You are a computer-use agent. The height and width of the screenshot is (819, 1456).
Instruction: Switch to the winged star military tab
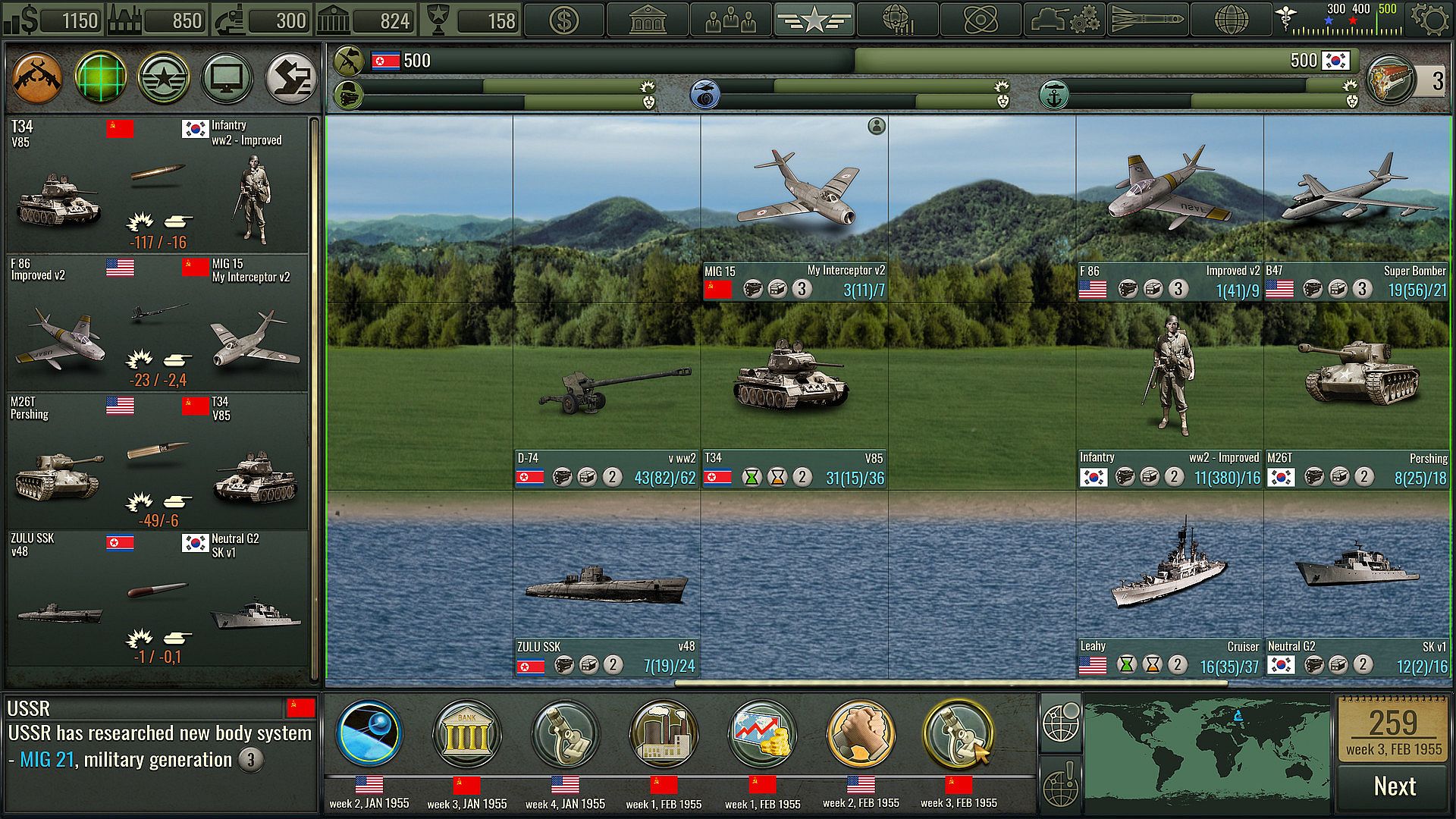(x=814, y=20)
